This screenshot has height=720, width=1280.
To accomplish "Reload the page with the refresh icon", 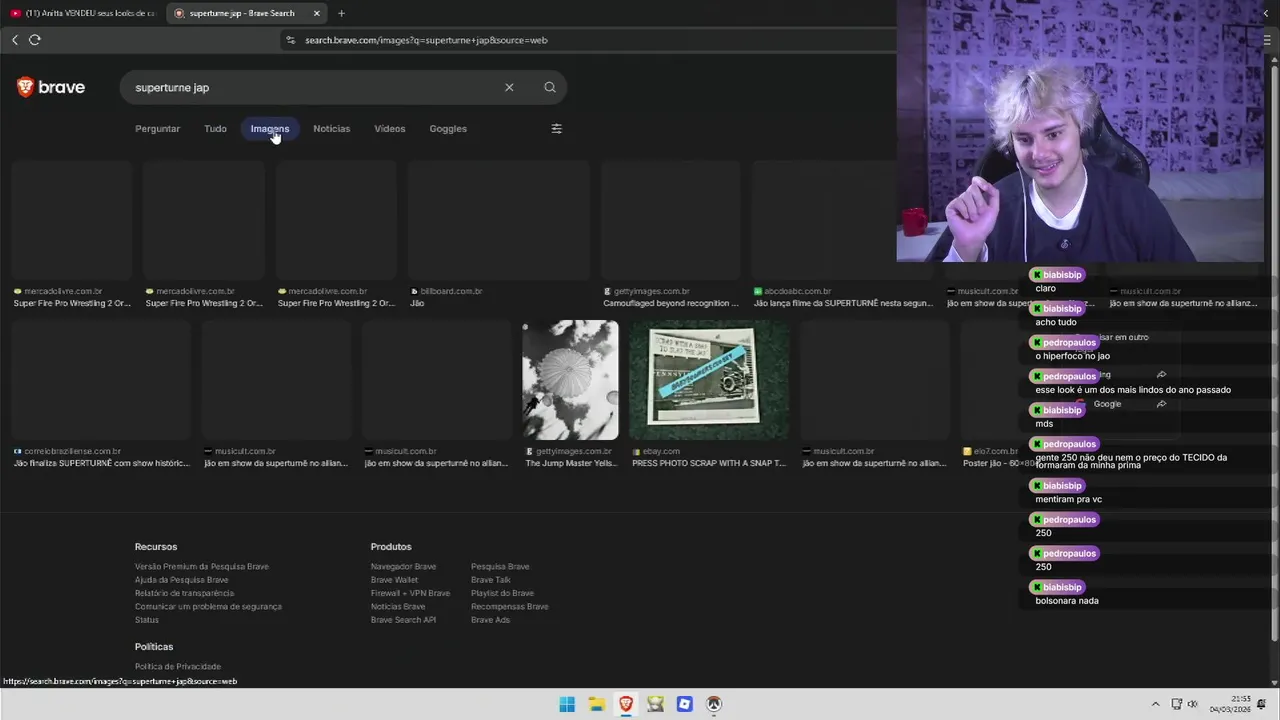I will (35, 40).
